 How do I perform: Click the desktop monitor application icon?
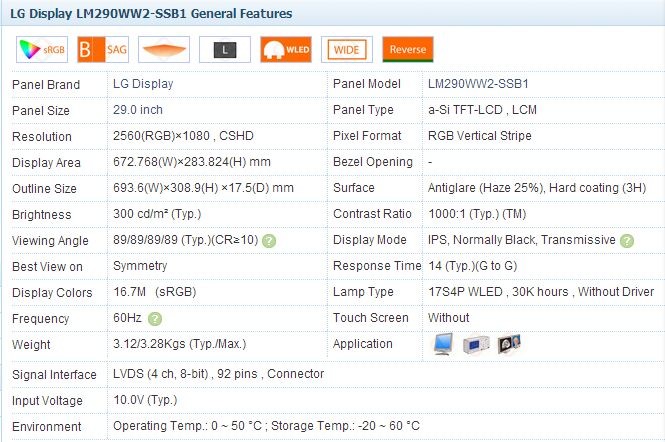pos(443,344)
